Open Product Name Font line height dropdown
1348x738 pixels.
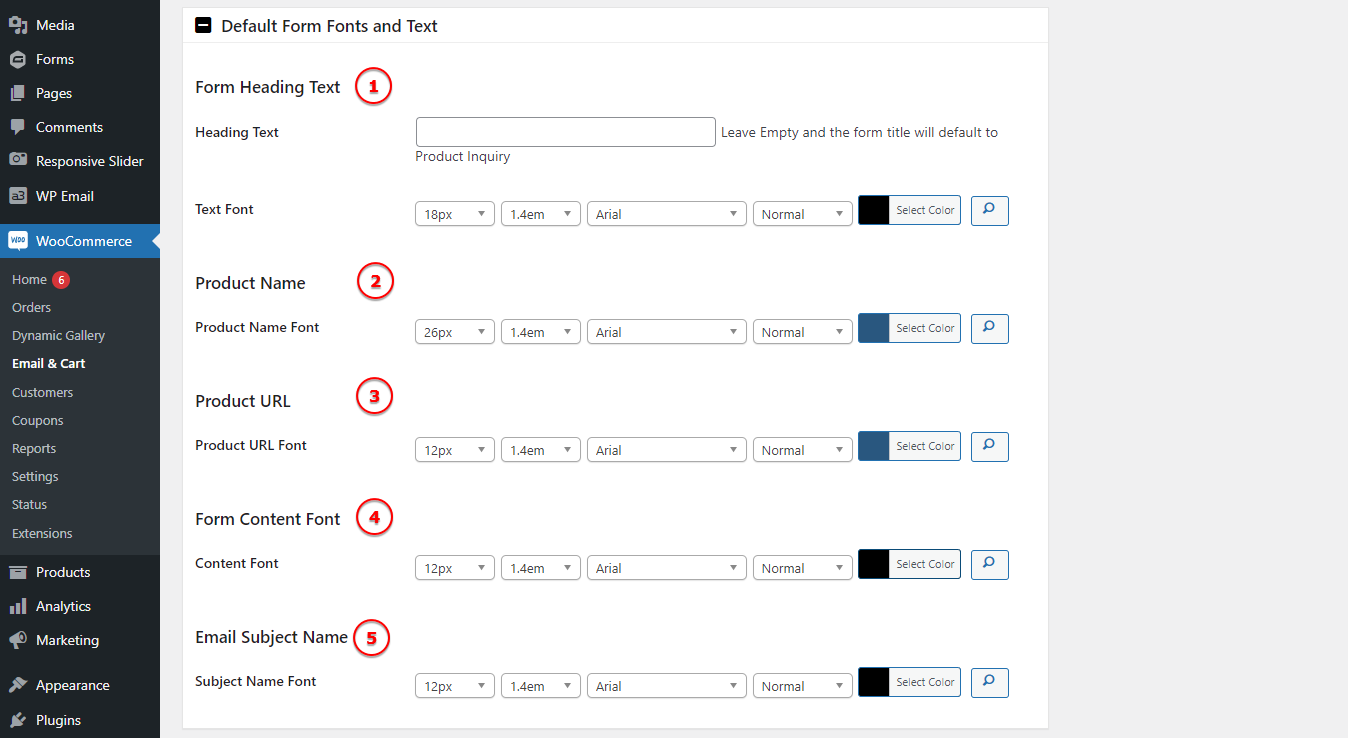[x=541, y=332]
